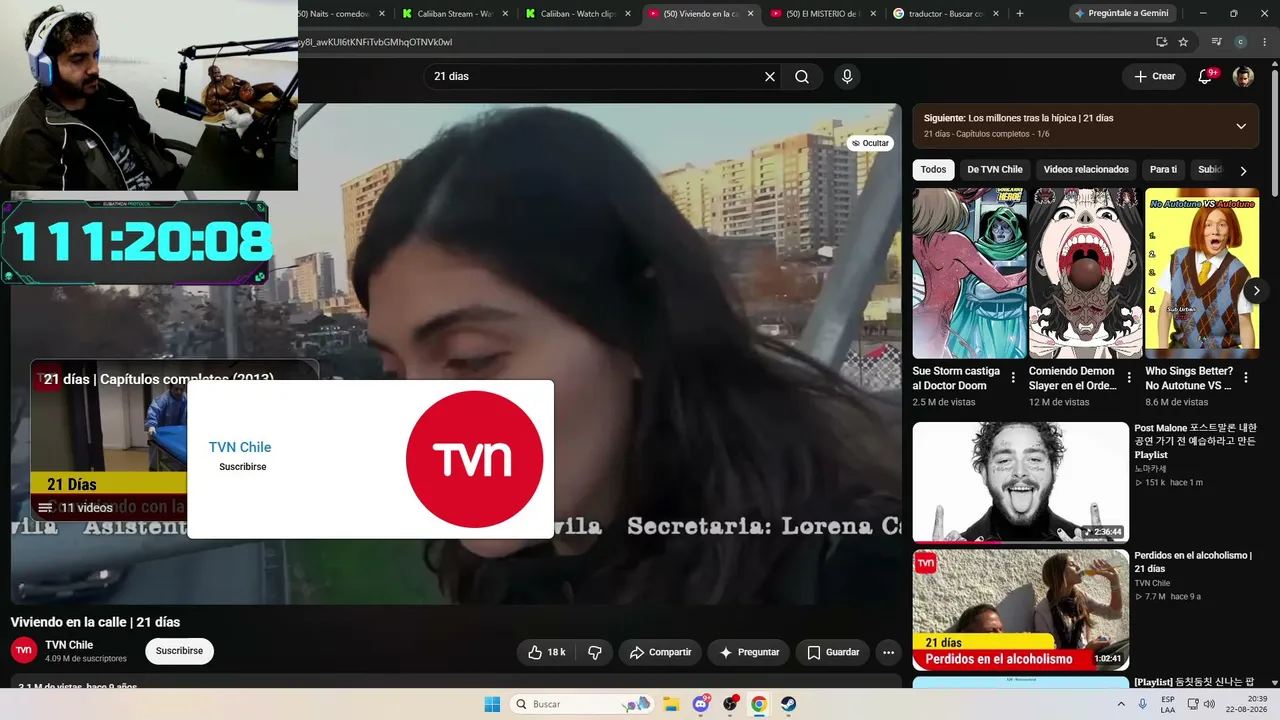Screen dimensions: 1280x720
Task: Hide the end screen with Ocultar
Action: pos(869,143)
